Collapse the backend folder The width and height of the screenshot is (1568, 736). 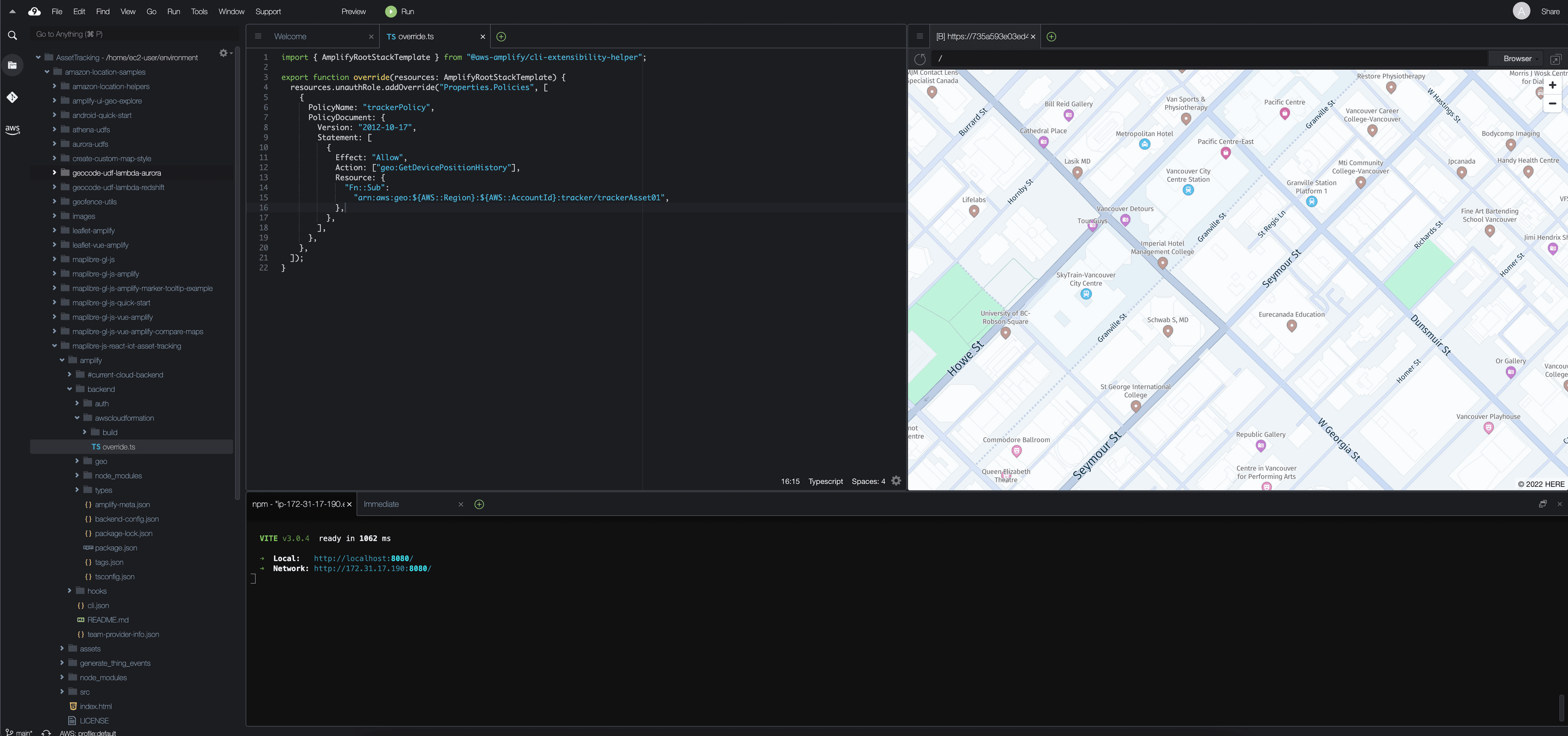[x=69, y=389]
